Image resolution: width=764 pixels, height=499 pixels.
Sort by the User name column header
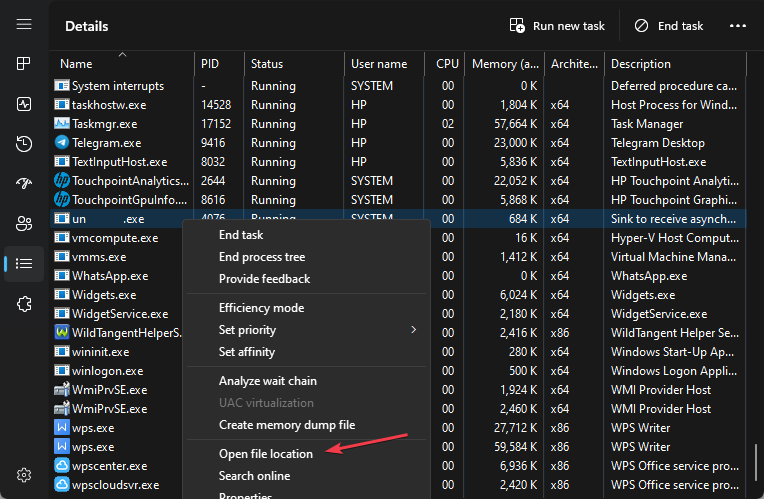pyautogui.click(x=379, y=64)
